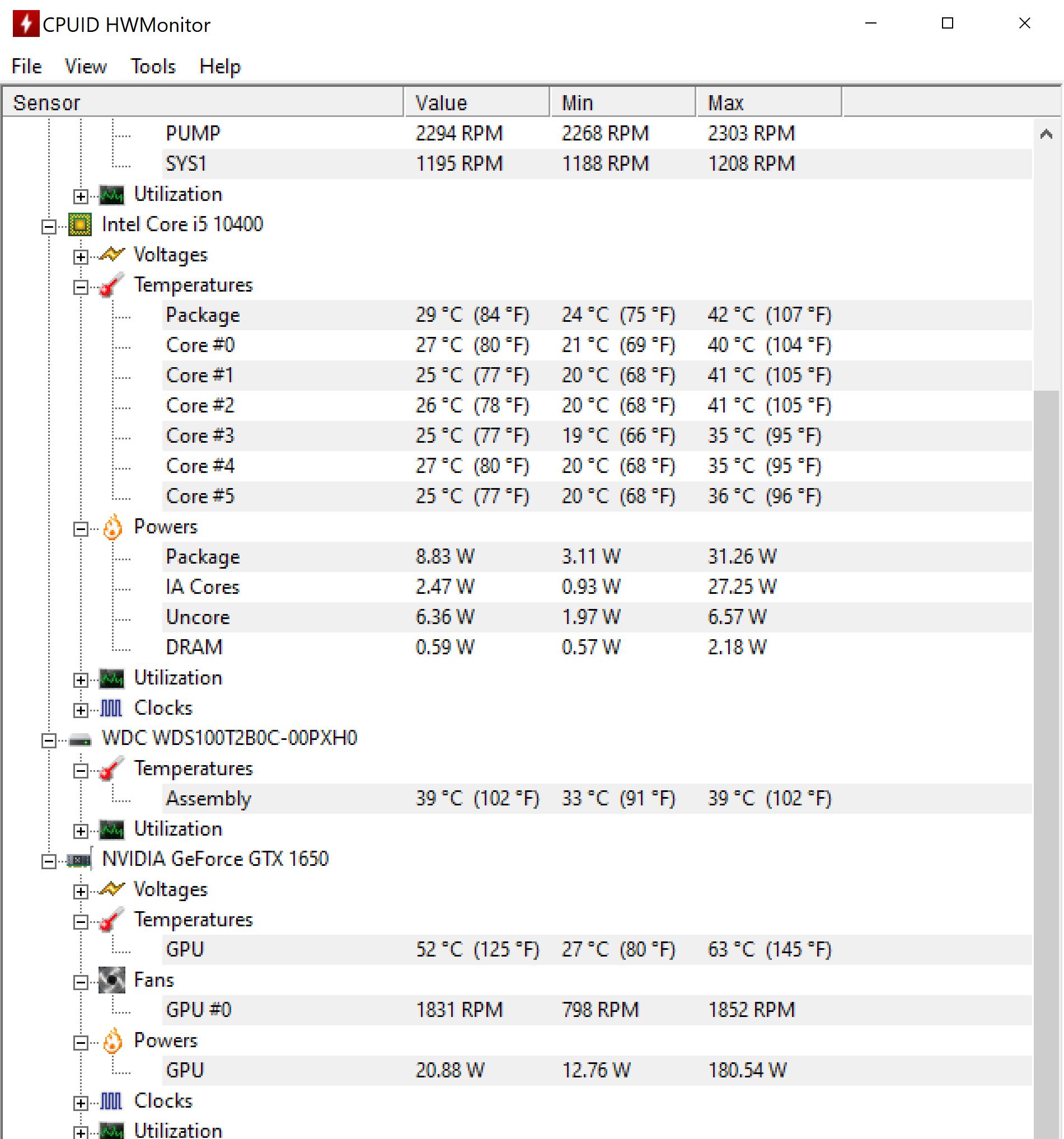Click the thermometer icon under NVIDIA GeForce

tap(112, 920)
